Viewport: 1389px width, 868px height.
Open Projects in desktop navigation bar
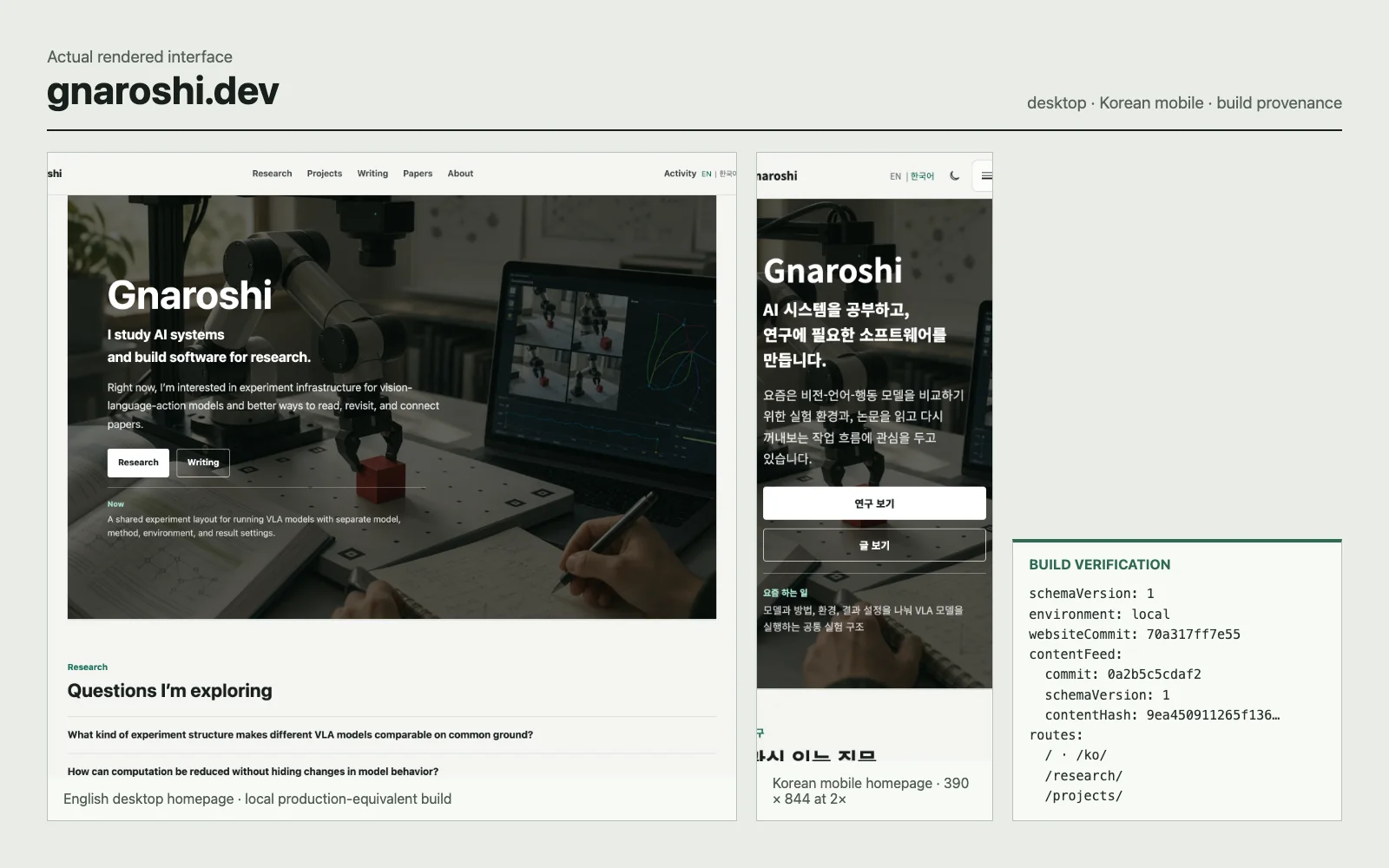pos(325,174)
